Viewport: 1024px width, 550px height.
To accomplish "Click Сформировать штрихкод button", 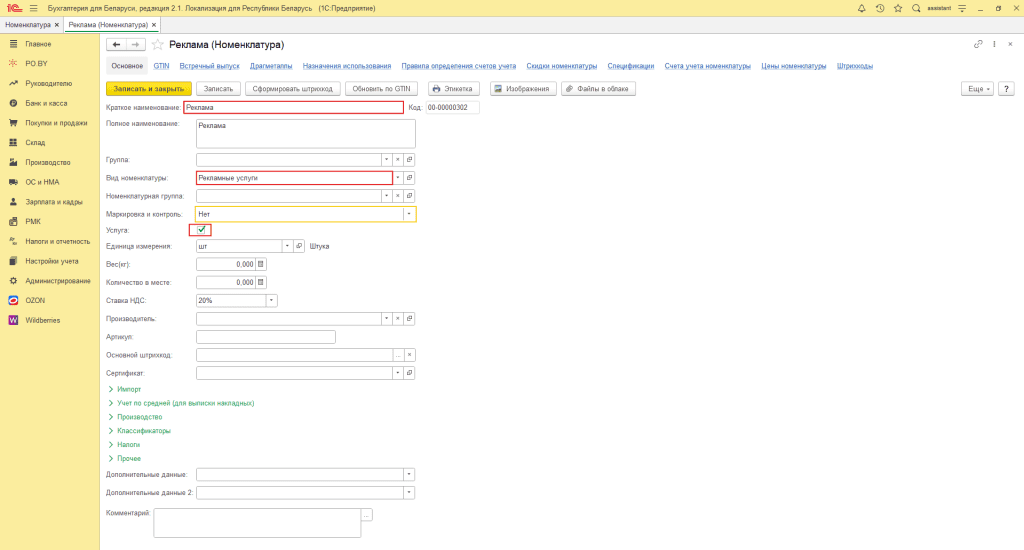I will pos(293,89).
